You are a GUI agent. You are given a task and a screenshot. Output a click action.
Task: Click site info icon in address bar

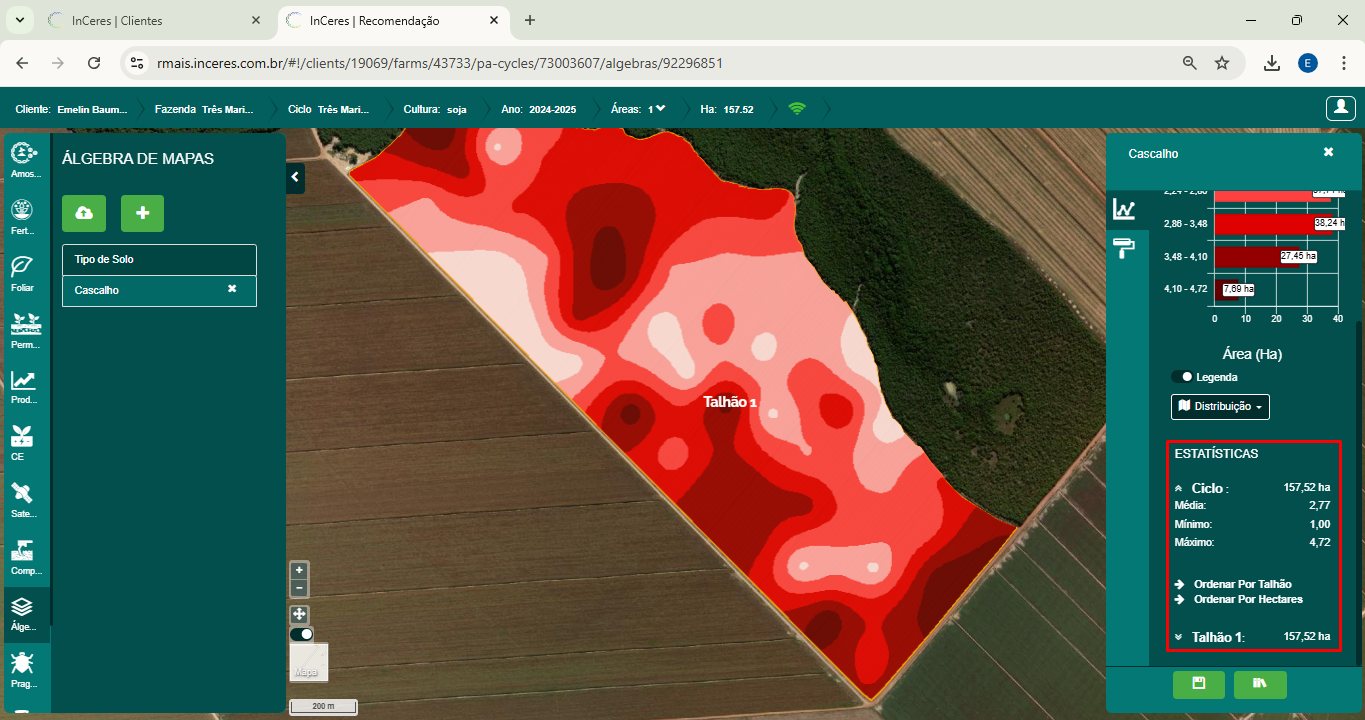[x=138, y=63]
